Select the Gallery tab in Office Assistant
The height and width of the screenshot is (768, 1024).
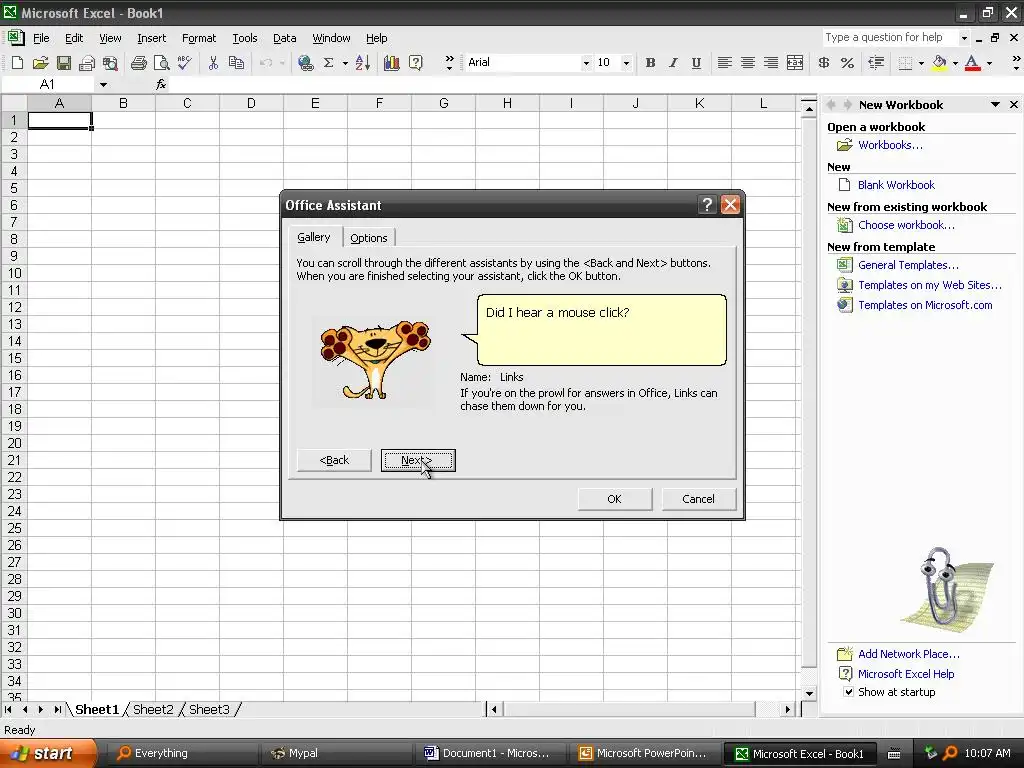pos(314,237)
